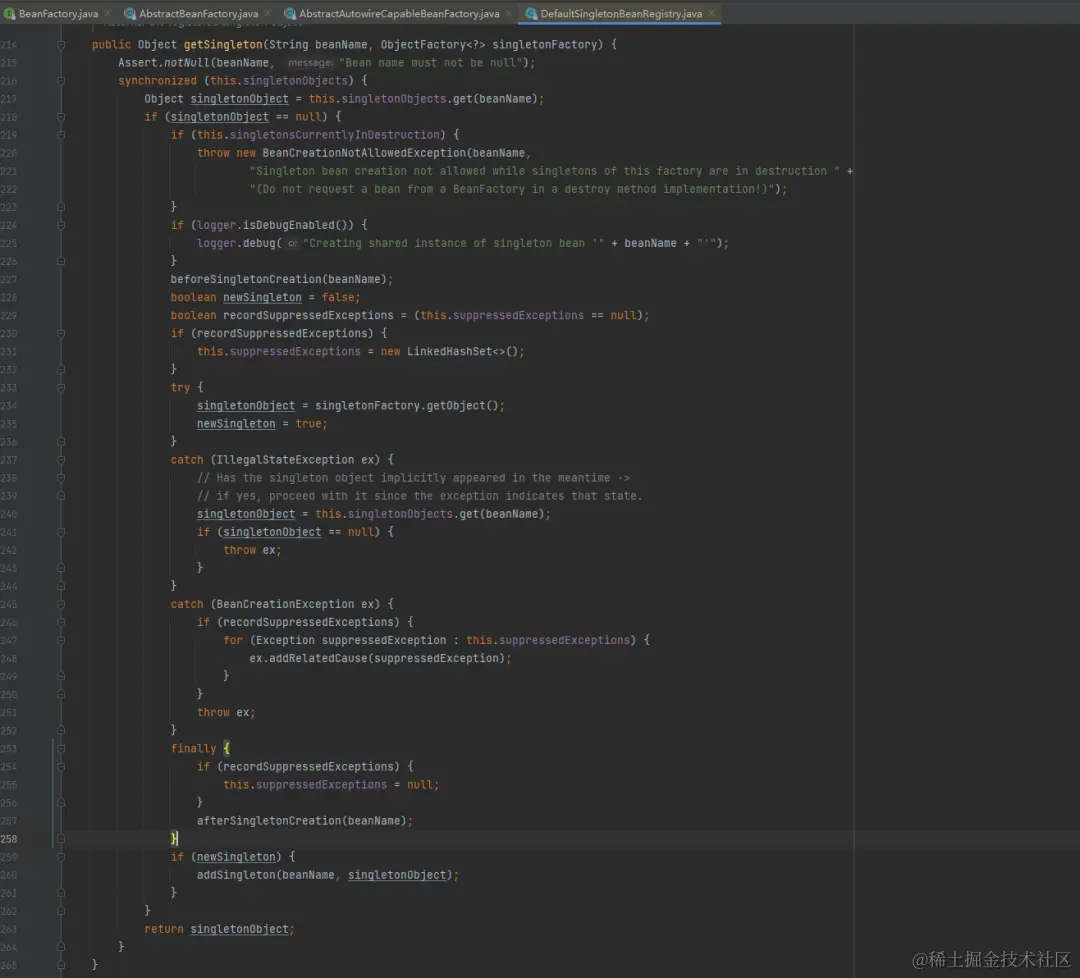Click 'this.suppressedExceptions = null' assignment

331,784
